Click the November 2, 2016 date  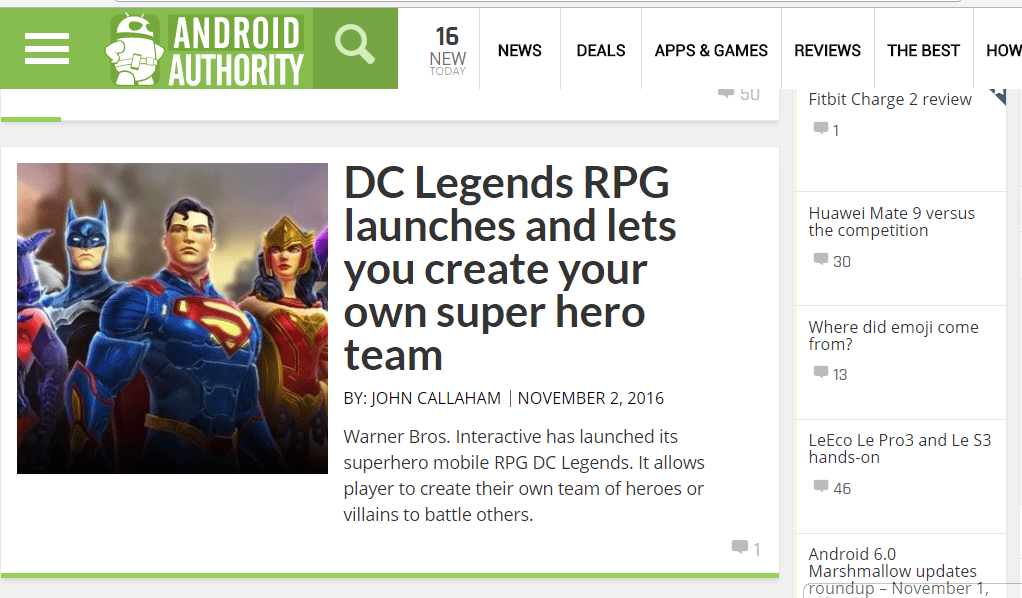pyautogui.click(x=591, y=398)
